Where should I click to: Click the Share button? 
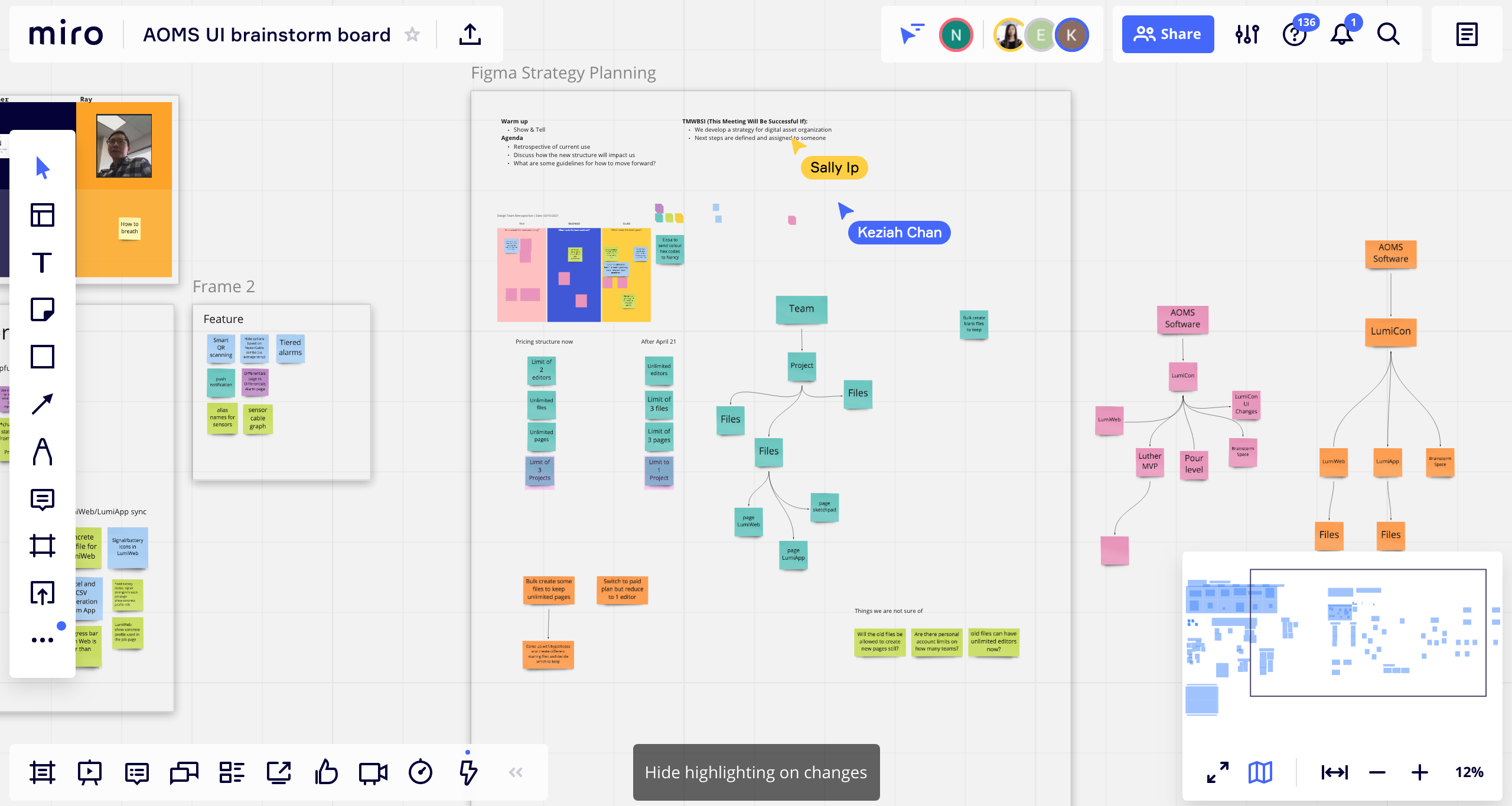pos(1168,34)
